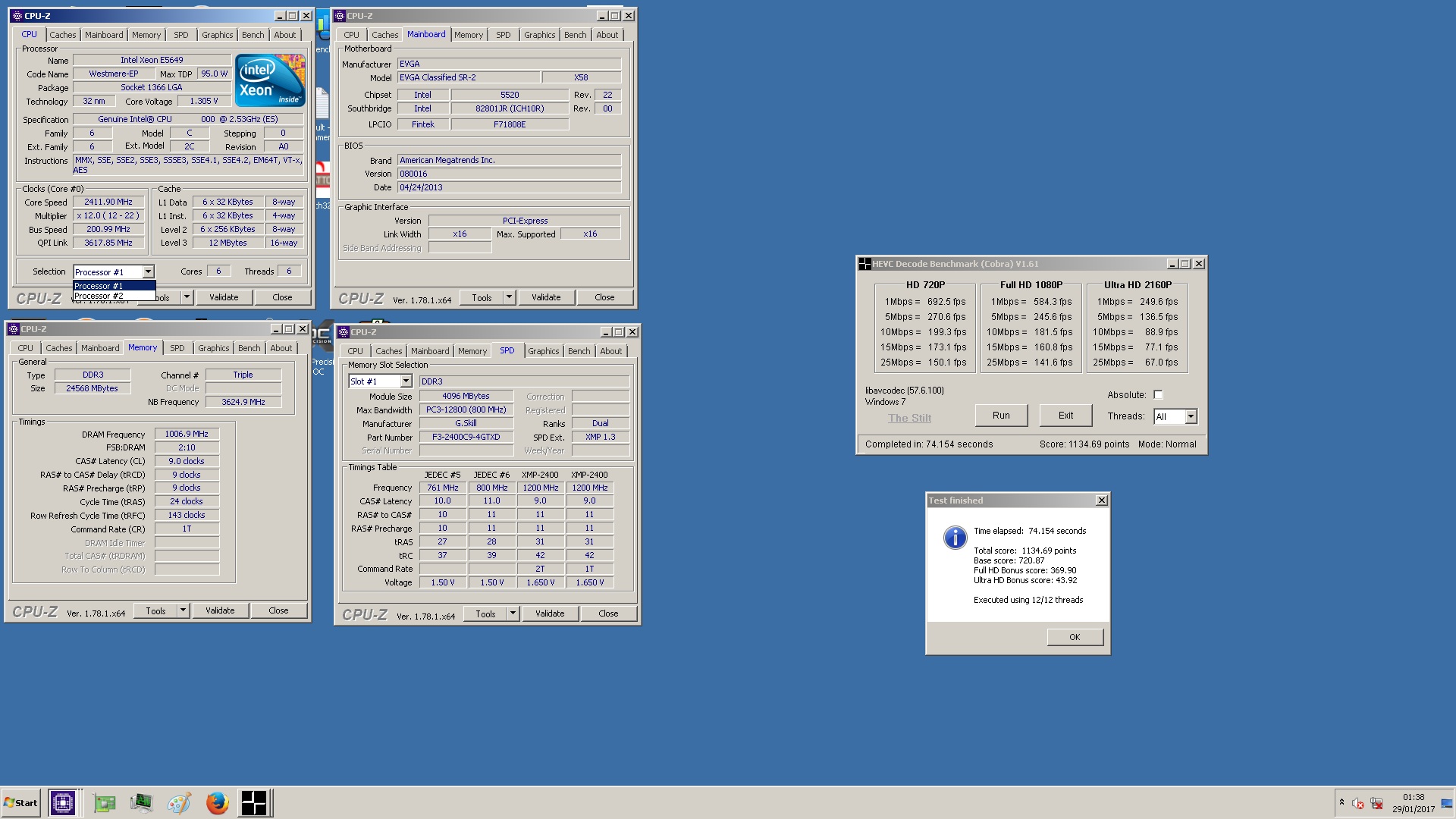Open Firefox from the taskbar
The image size is (1456, 819).
point(217,802)
